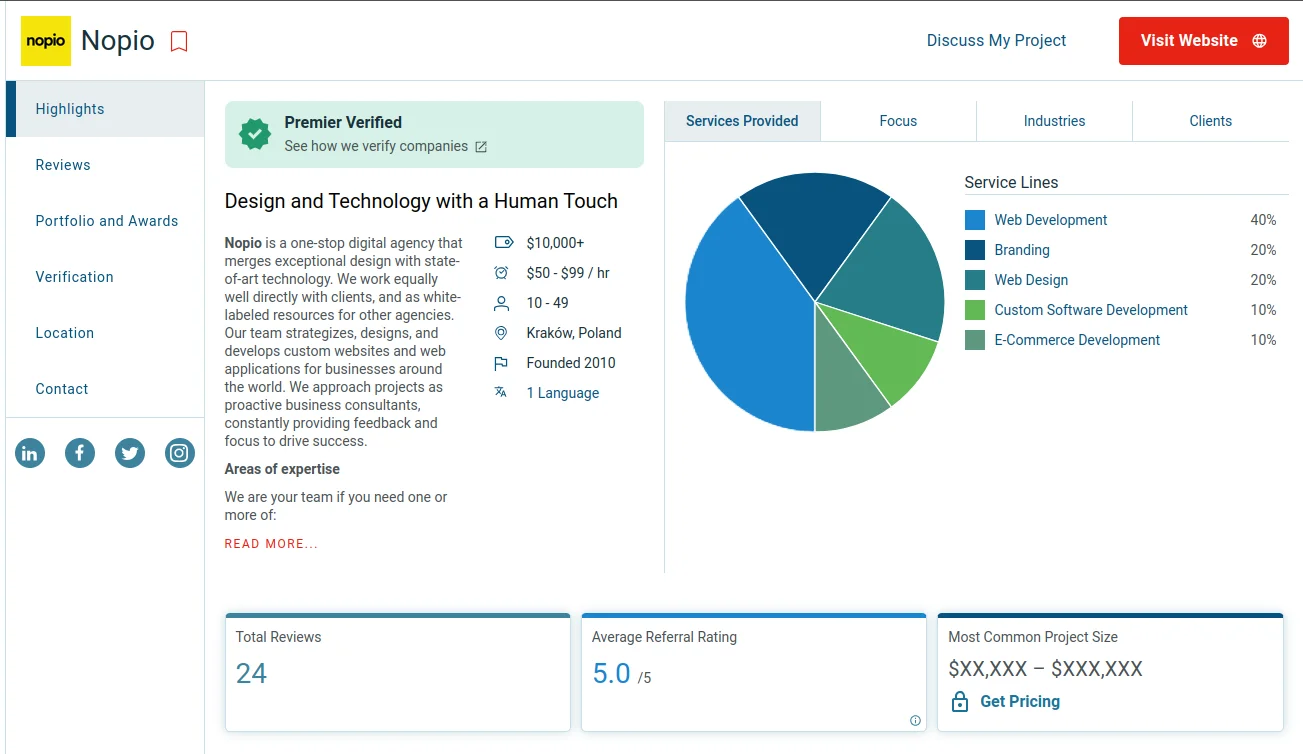The image size is (1303, 754).
Task: Click See how we verify companies
Action: tap(376, 146)
